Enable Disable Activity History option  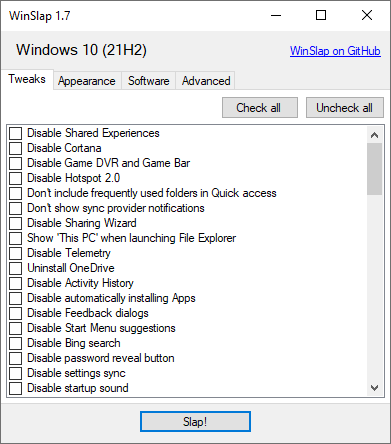15,283
